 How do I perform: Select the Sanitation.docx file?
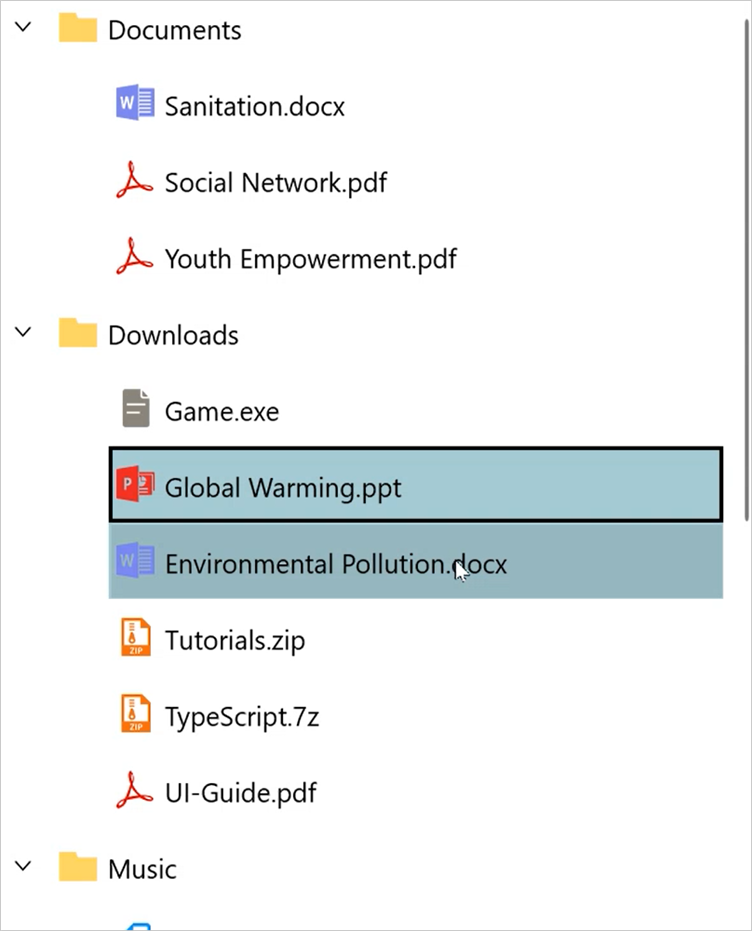tap(253, 104)
